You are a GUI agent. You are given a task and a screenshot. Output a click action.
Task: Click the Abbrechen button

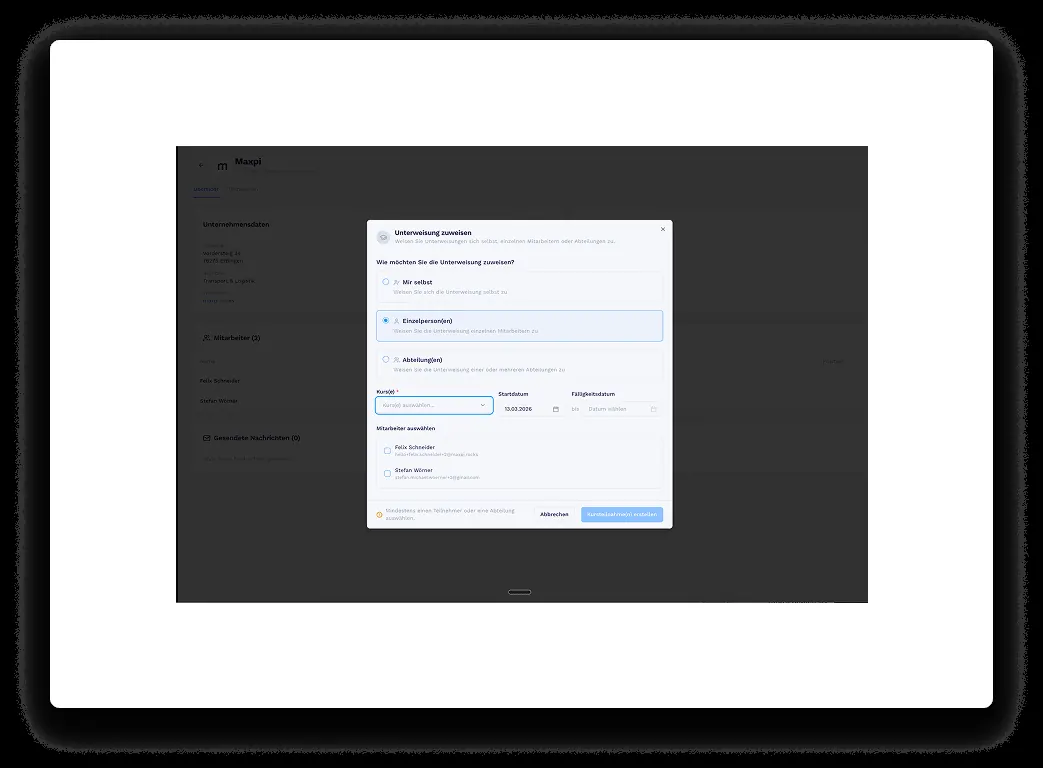tap(554, 515)
